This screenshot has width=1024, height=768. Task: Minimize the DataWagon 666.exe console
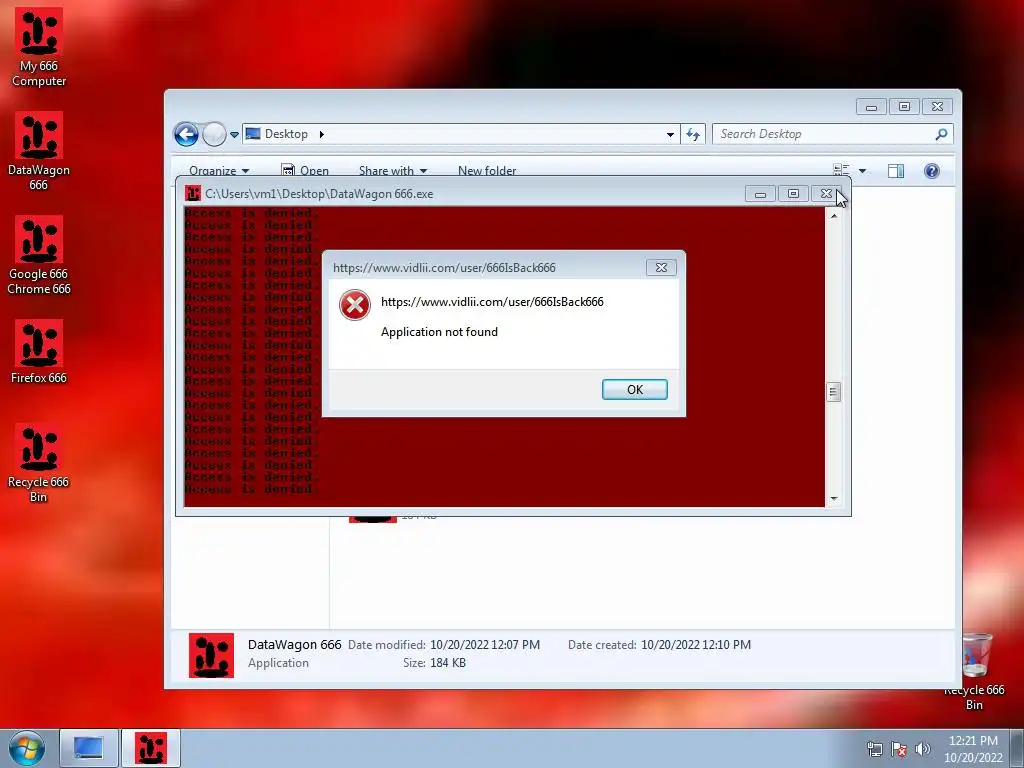point(760,194)
